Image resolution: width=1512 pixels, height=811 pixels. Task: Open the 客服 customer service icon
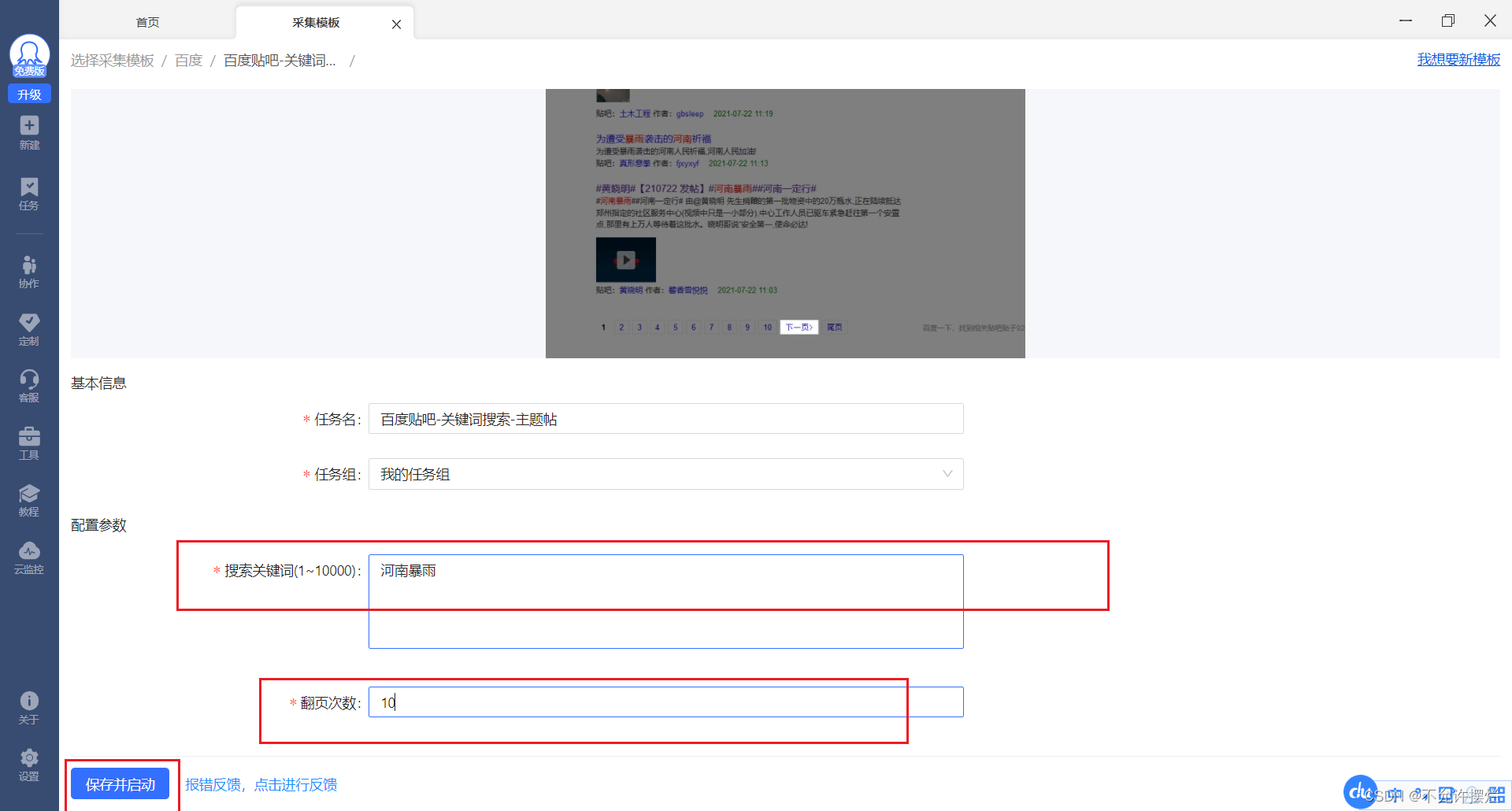[x=29, y=387]
